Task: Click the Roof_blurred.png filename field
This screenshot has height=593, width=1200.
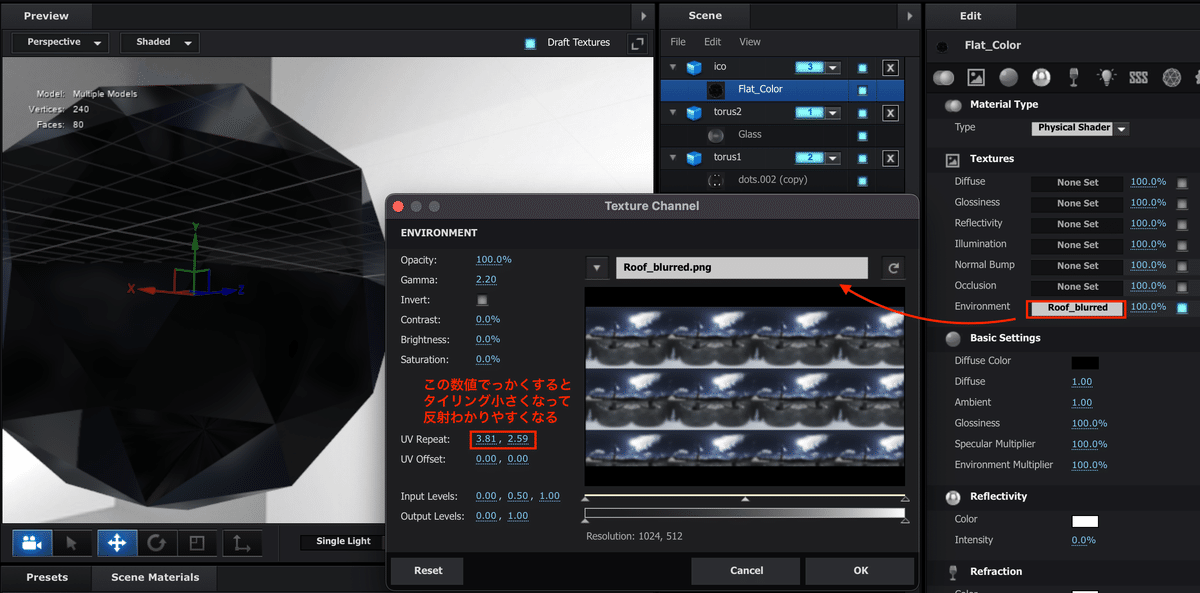Action: tap(742, 268)
